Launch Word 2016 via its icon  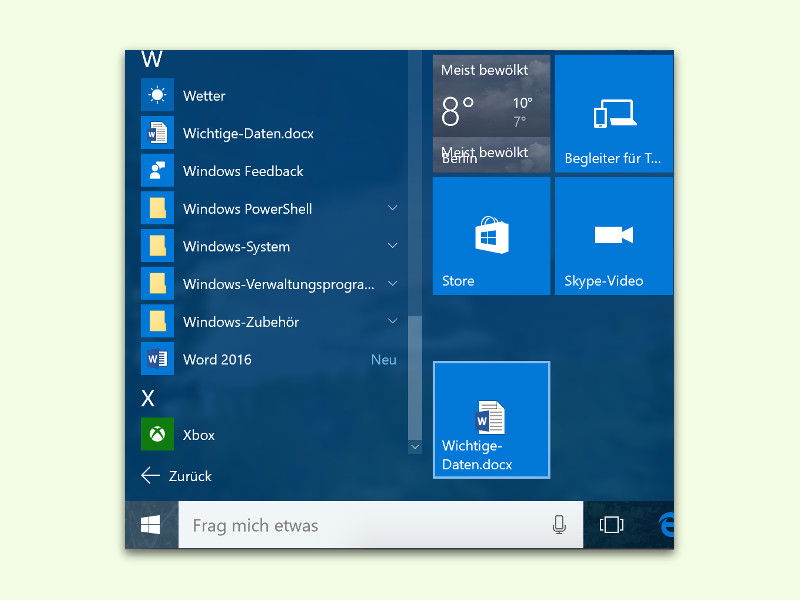(x=157, y=359)
